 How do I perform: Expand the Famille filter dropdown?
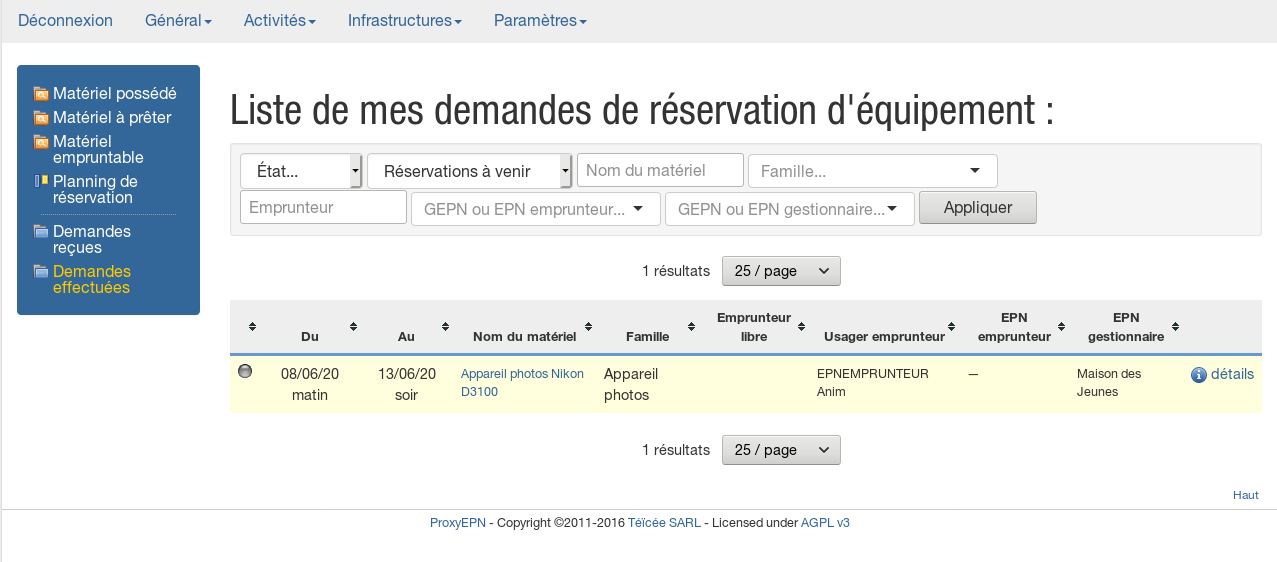tap(872, 171)
